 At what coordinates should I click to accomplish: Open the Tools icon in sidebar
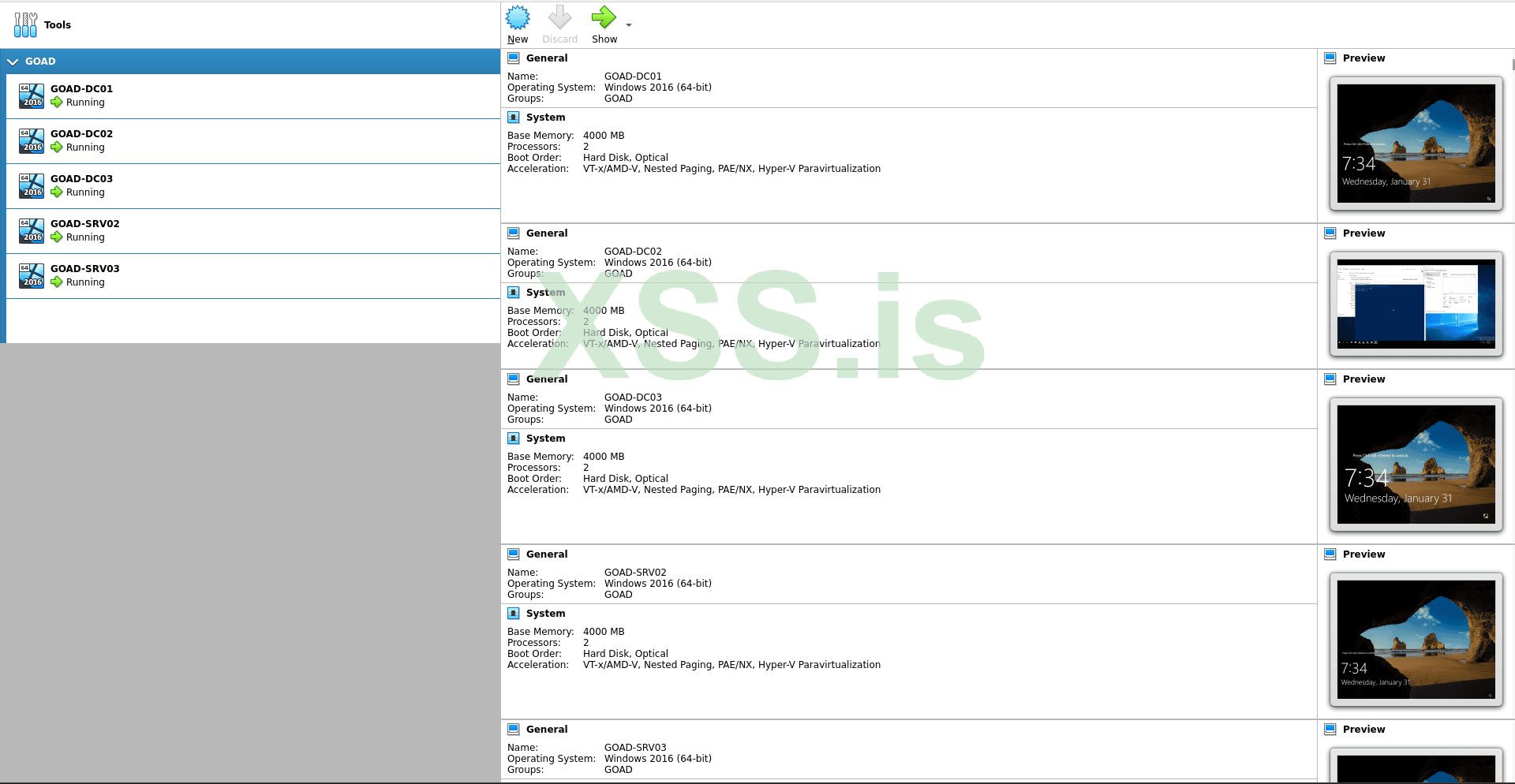pos(25,24)
